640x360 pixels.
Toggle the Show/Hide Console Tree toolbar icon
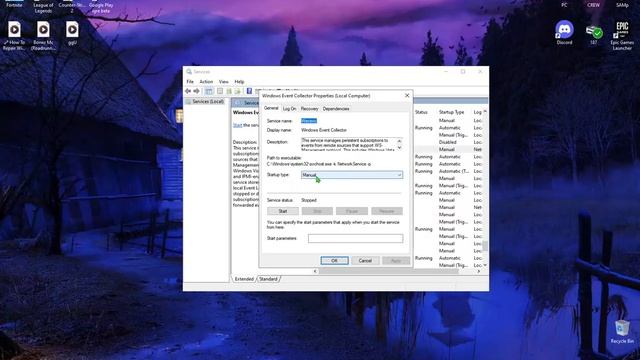pos(209,91)
